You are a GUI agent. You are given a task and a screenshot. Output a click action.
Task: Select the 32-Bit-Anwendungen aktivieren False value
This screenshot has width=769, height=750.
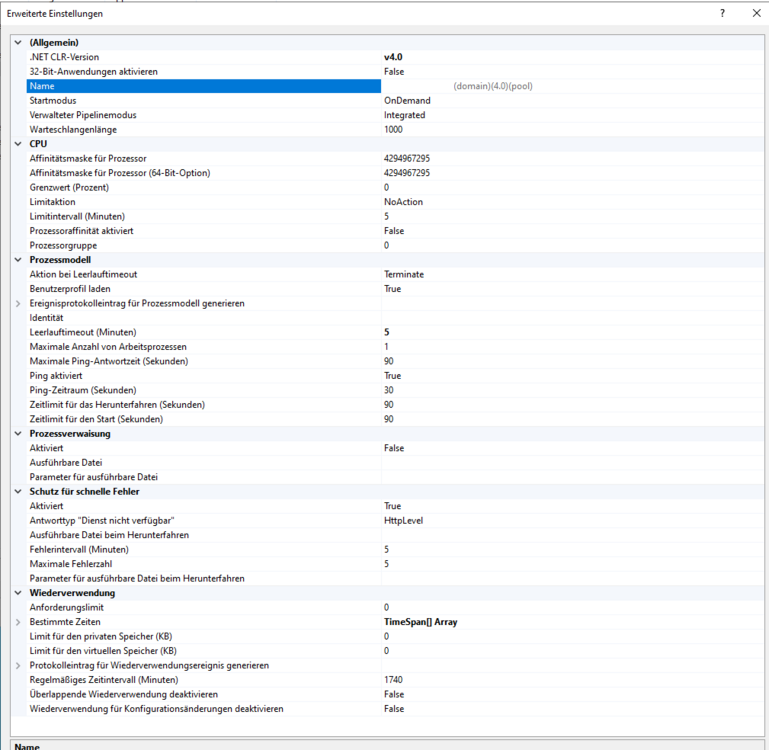394,72
